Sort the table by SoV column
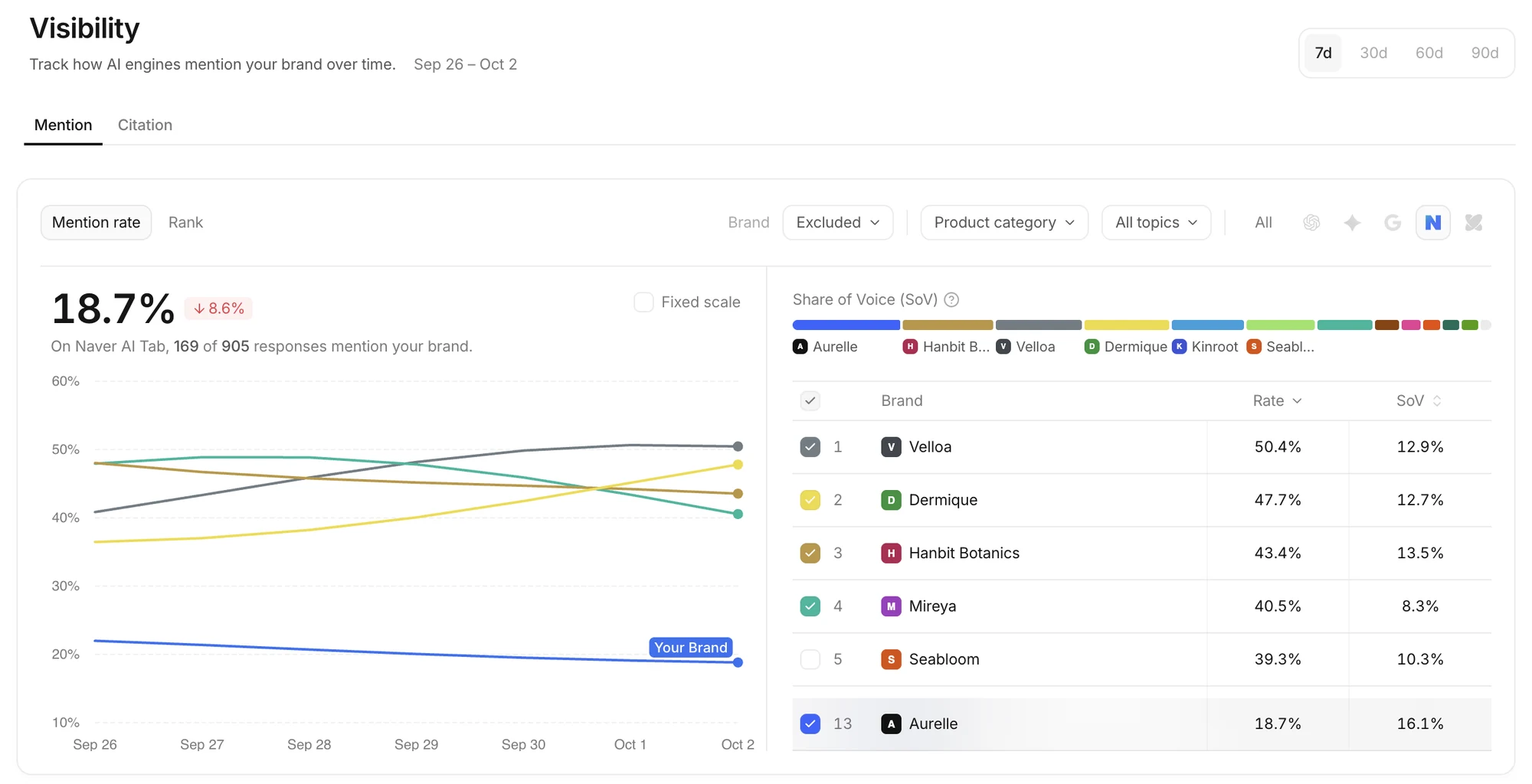The width and height of the screenshot is (1532, 784). (x=1419, y=400)
